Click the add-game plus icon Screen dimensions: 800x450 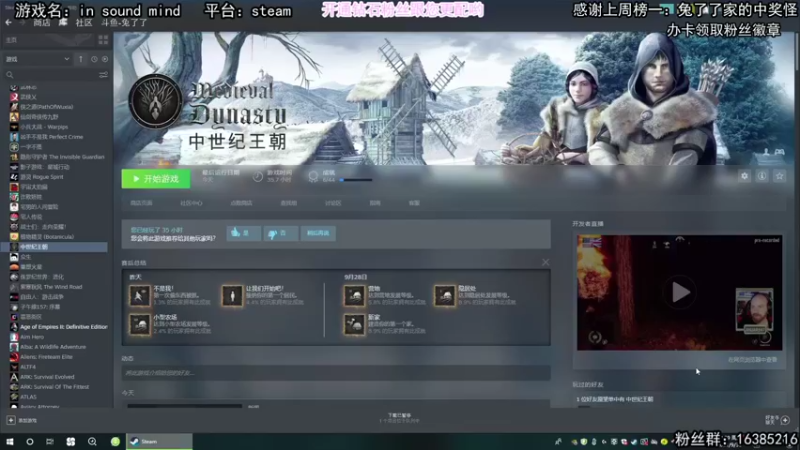click(11, 420)
